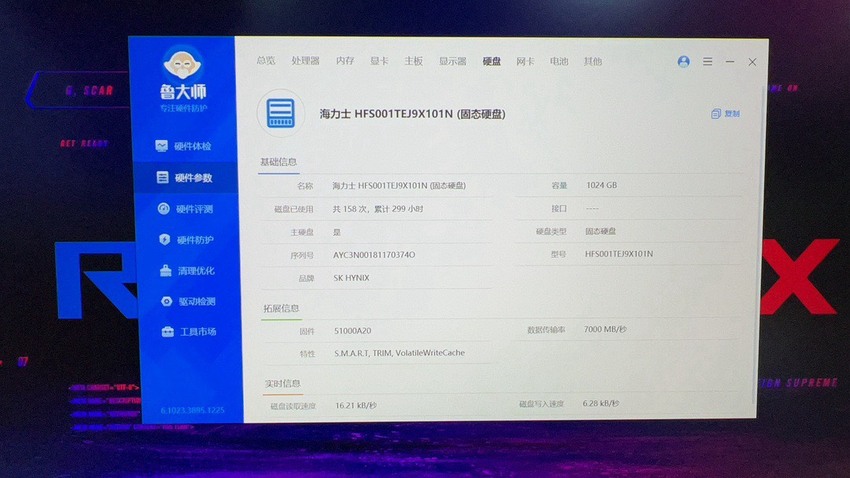Click the 数据传输率 transfer rate label

click(x=546, y=330)
